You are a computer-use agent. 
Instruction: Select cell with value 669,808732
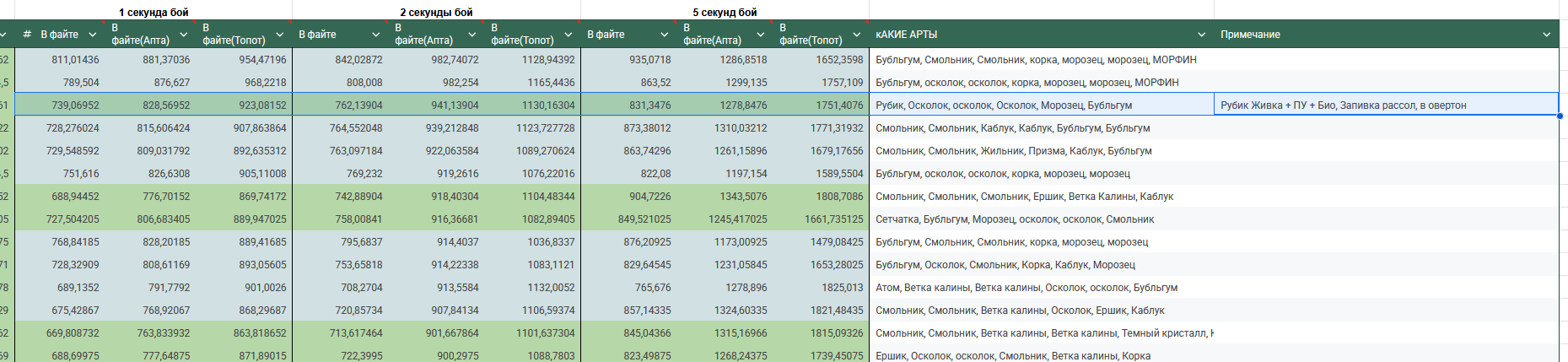point(60,333)
